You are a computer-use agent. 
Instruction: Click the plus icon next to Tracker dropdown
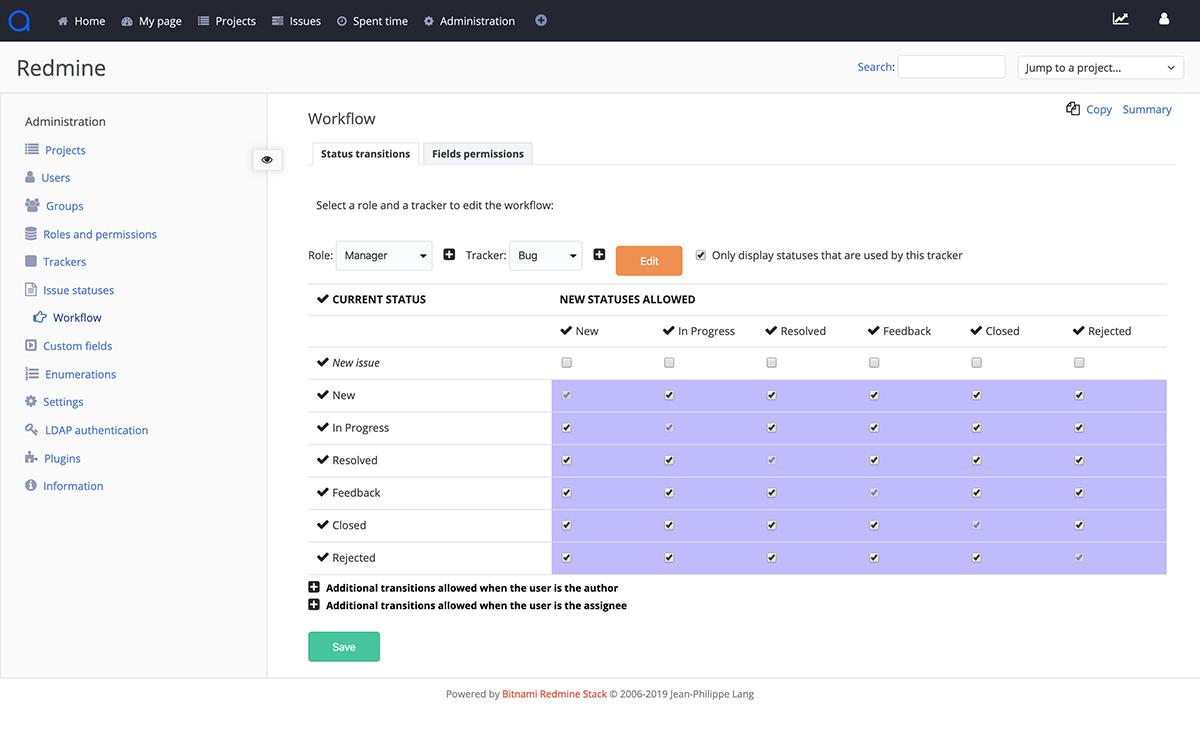click(599, 255)
